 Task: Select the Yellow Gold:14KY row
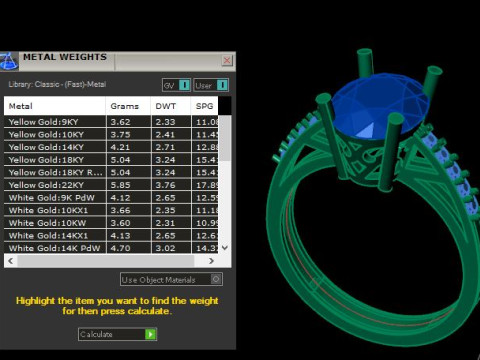(111, 147)
